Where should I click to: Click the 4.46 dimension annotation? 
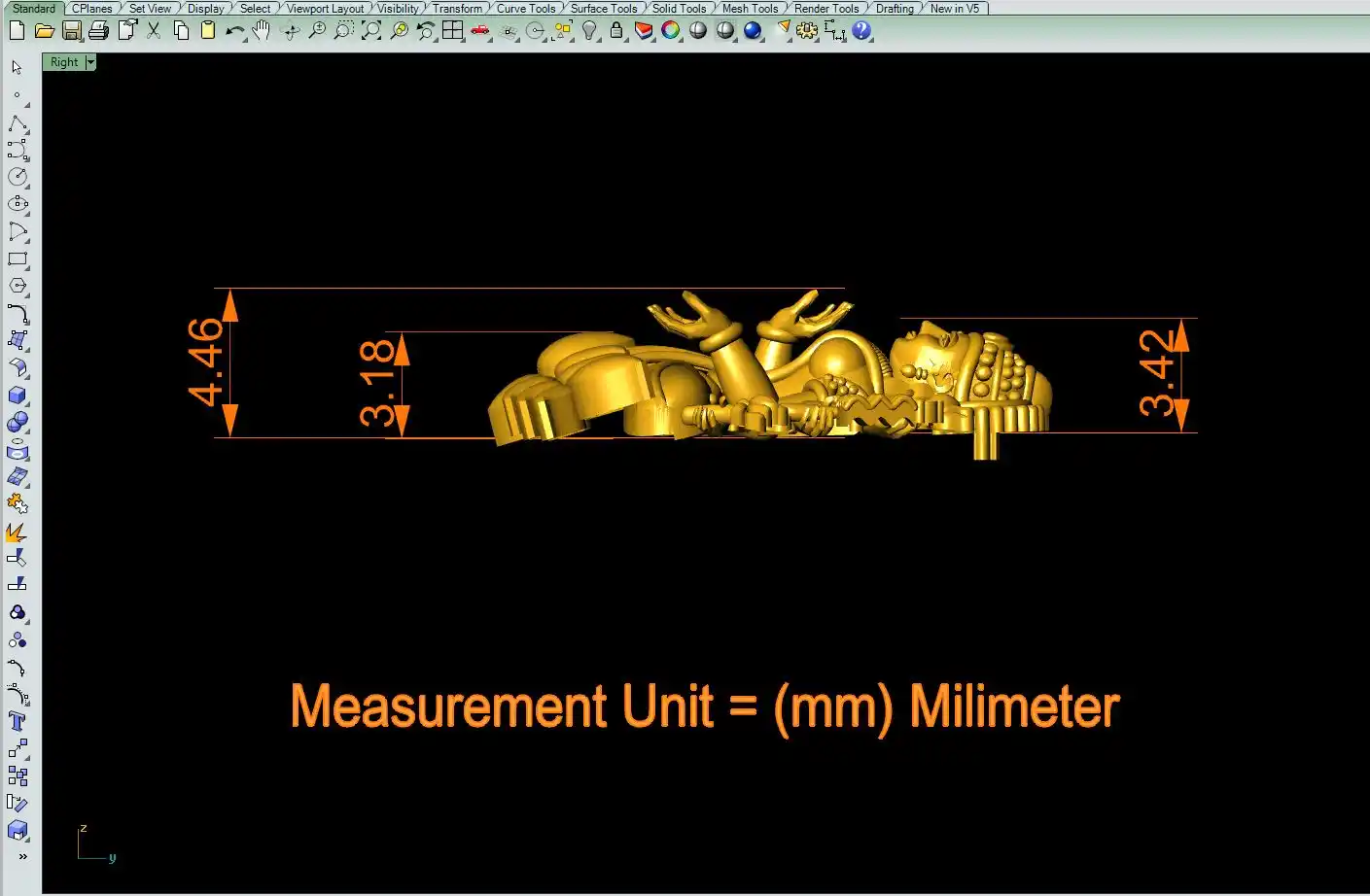tap(206, 362)
